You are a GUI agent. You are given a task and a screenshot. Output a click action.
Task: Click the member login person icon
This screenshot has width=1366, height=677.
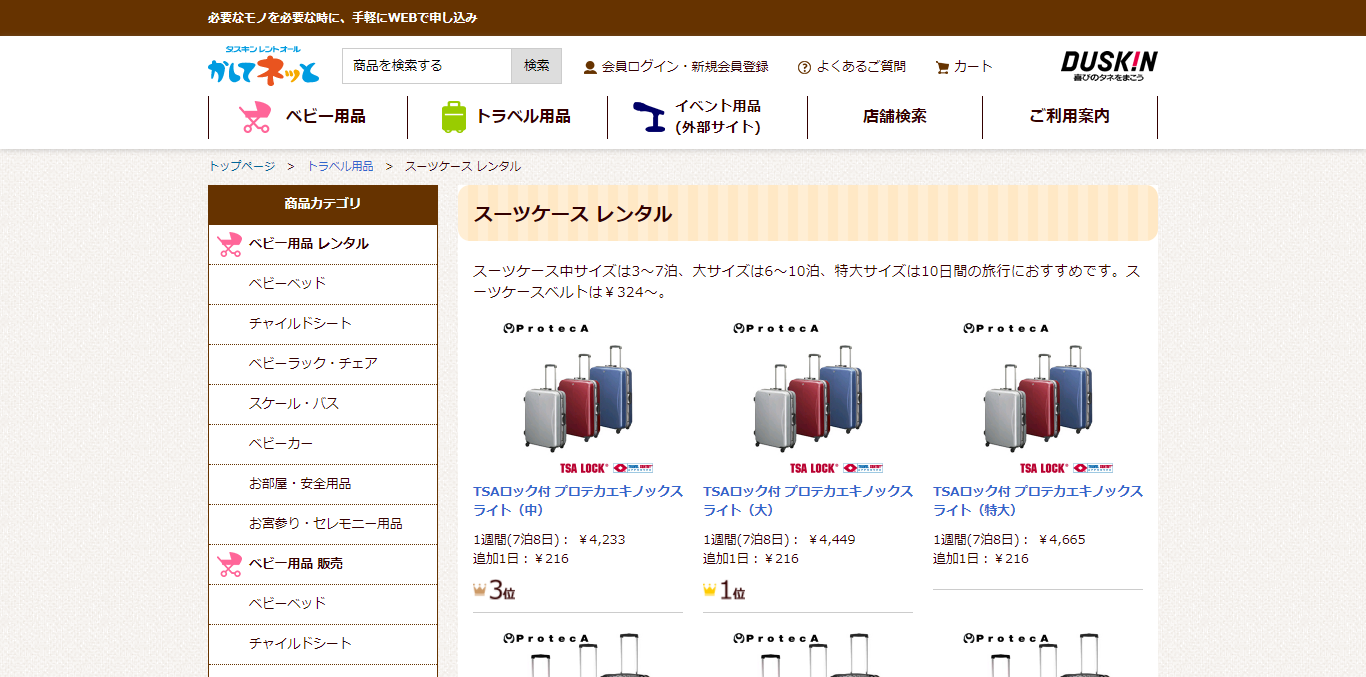point(590,67)
